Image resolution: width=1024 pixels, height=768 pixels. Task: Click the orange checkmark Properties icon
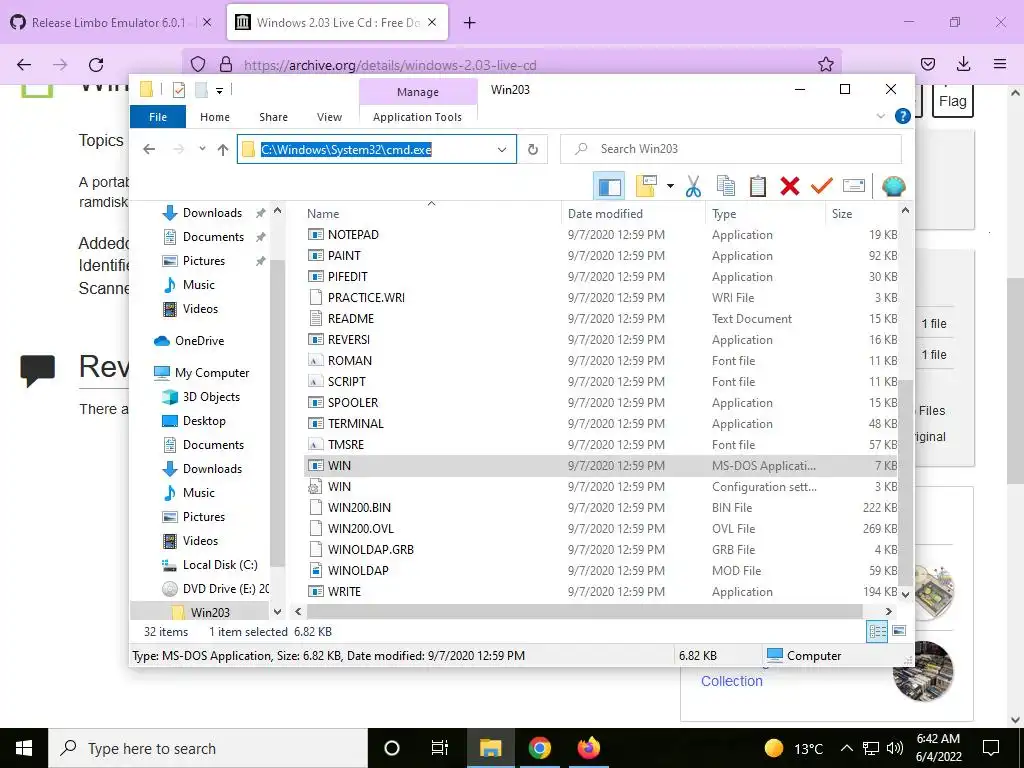(x=822, y=187)
